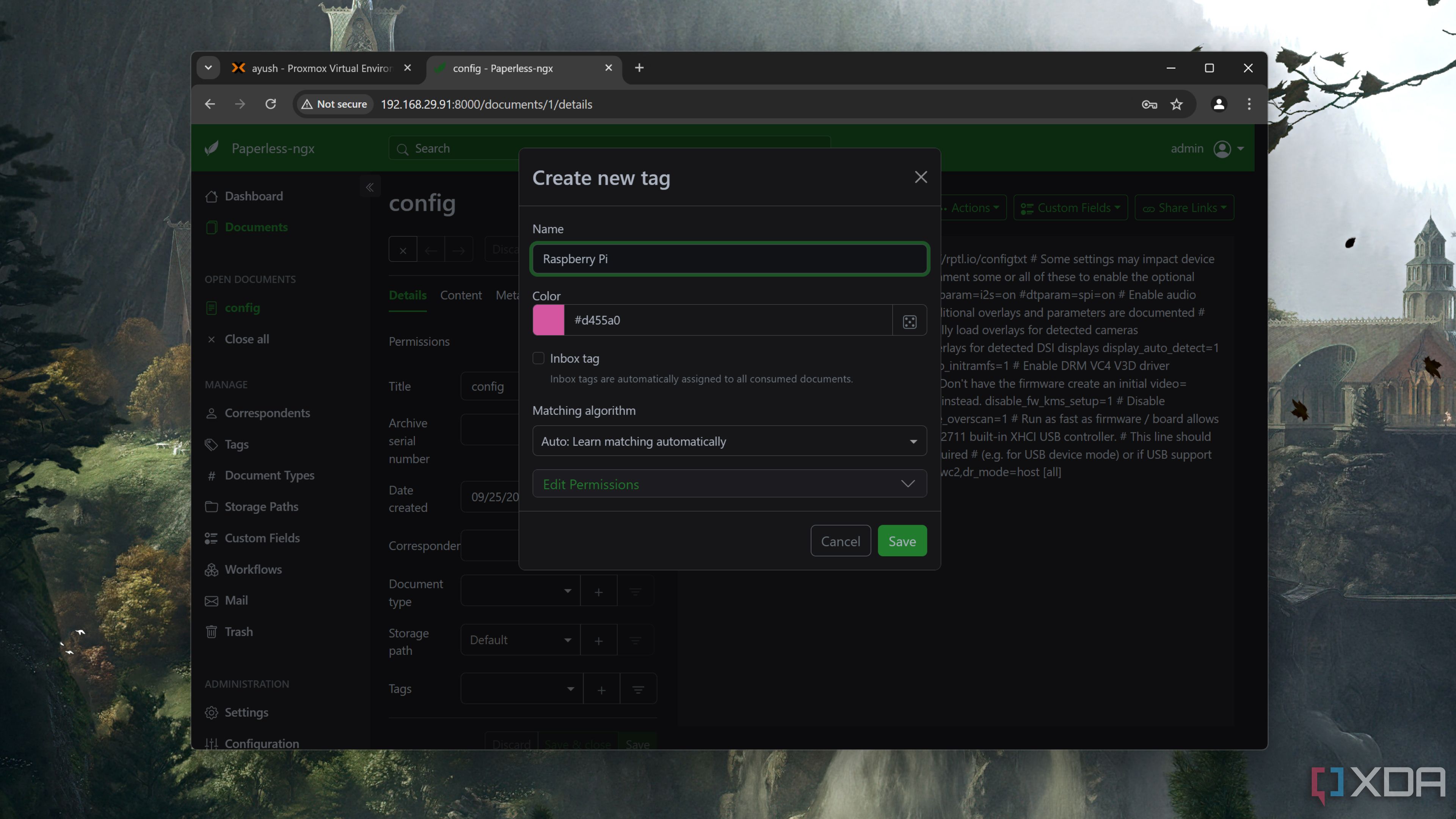Expand the Edit Permissions section

[729, 484]
